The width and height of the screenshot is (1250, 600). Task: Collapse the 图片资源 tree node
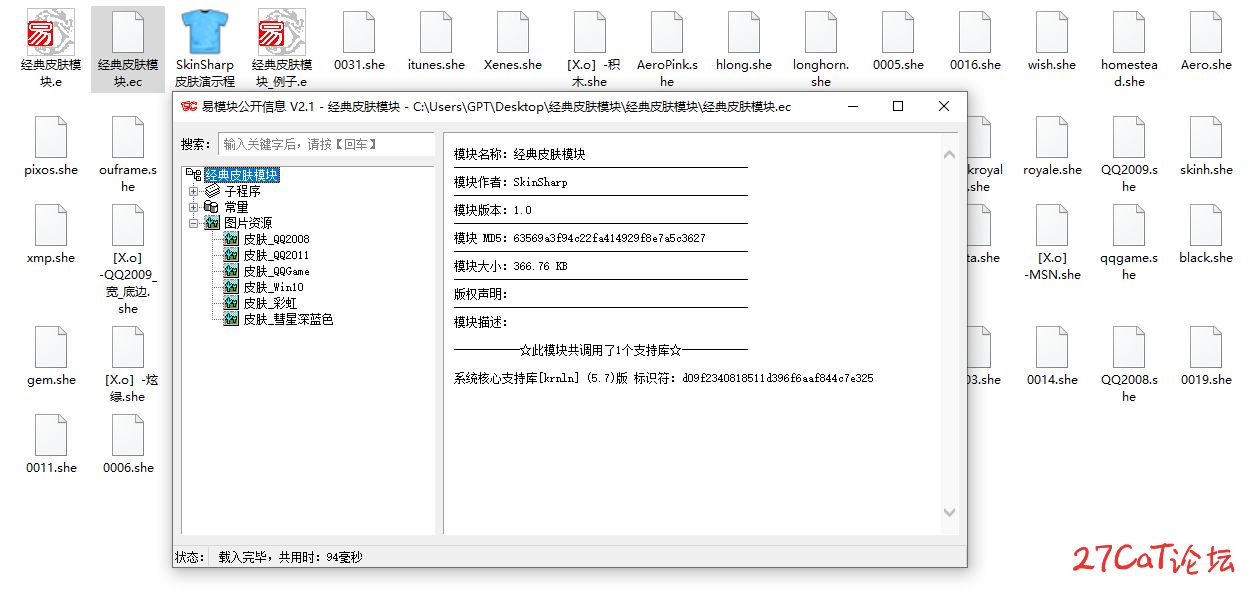[193, 223]
